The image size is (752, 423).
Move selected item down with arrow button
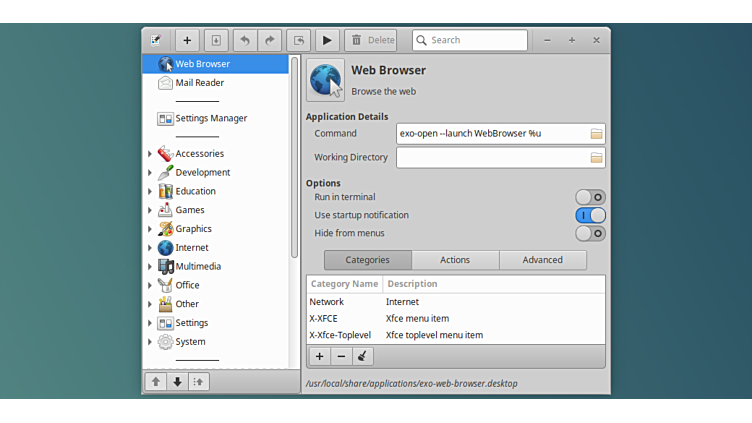pyautogui.click(x=177, y=381)
